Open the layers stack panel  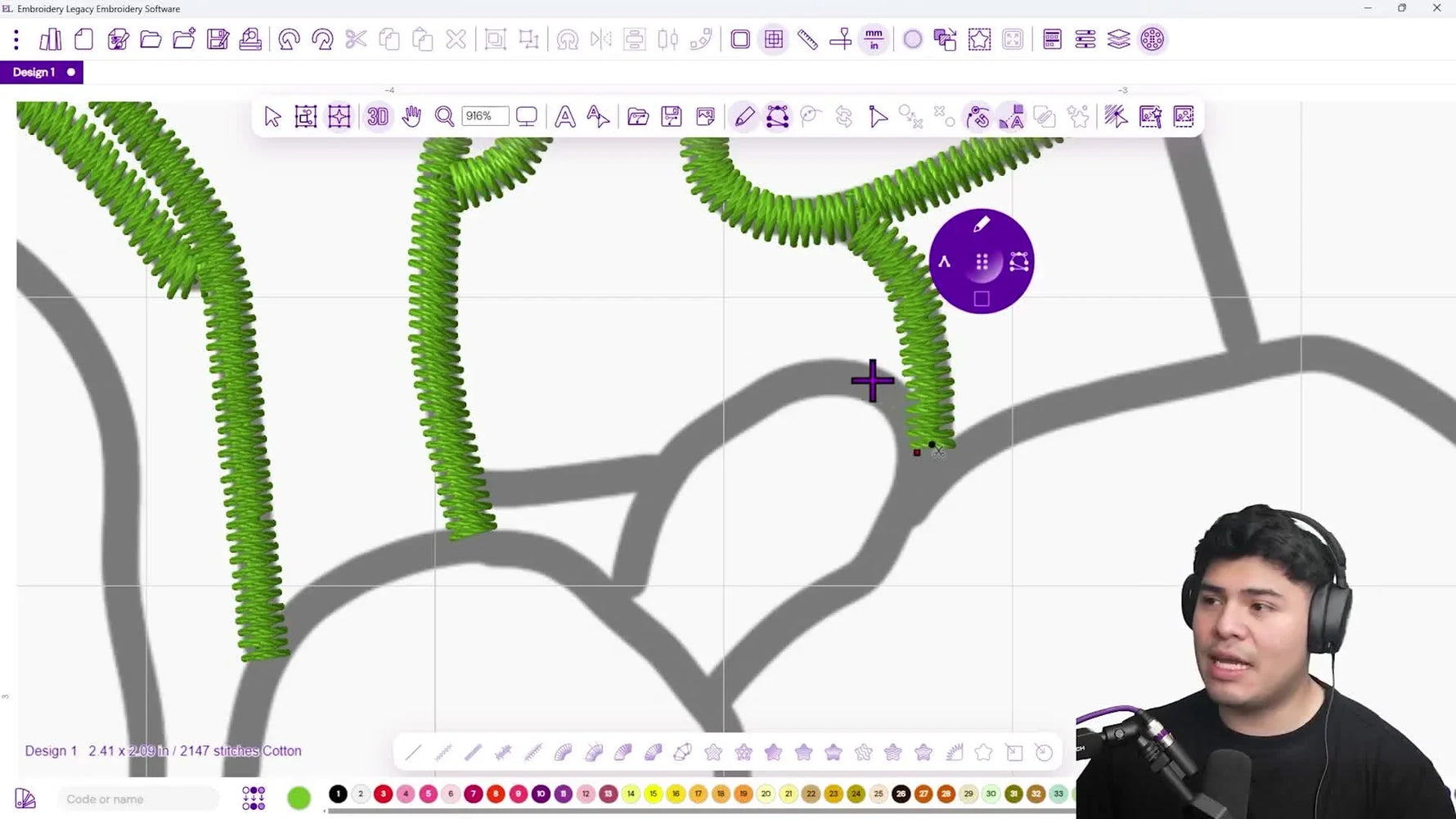[x=1118, y=39]
